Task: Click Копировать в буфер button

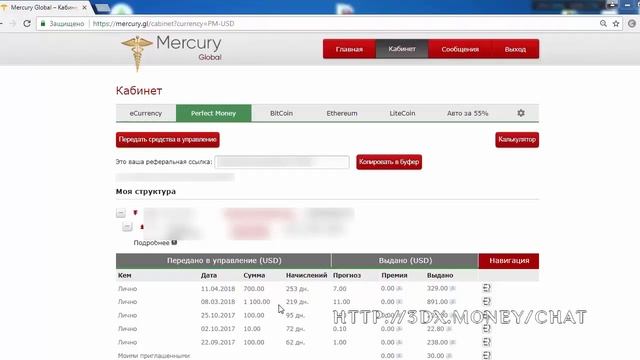Action: (x=389, y=162)
